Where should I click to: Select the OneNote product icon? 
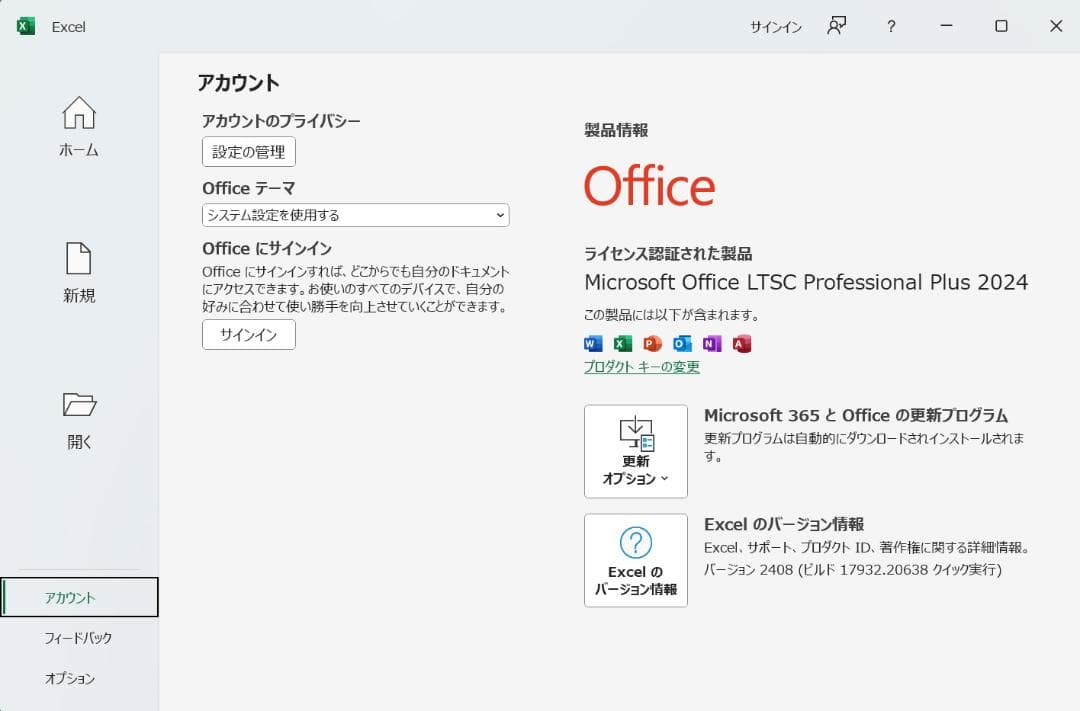710,343
